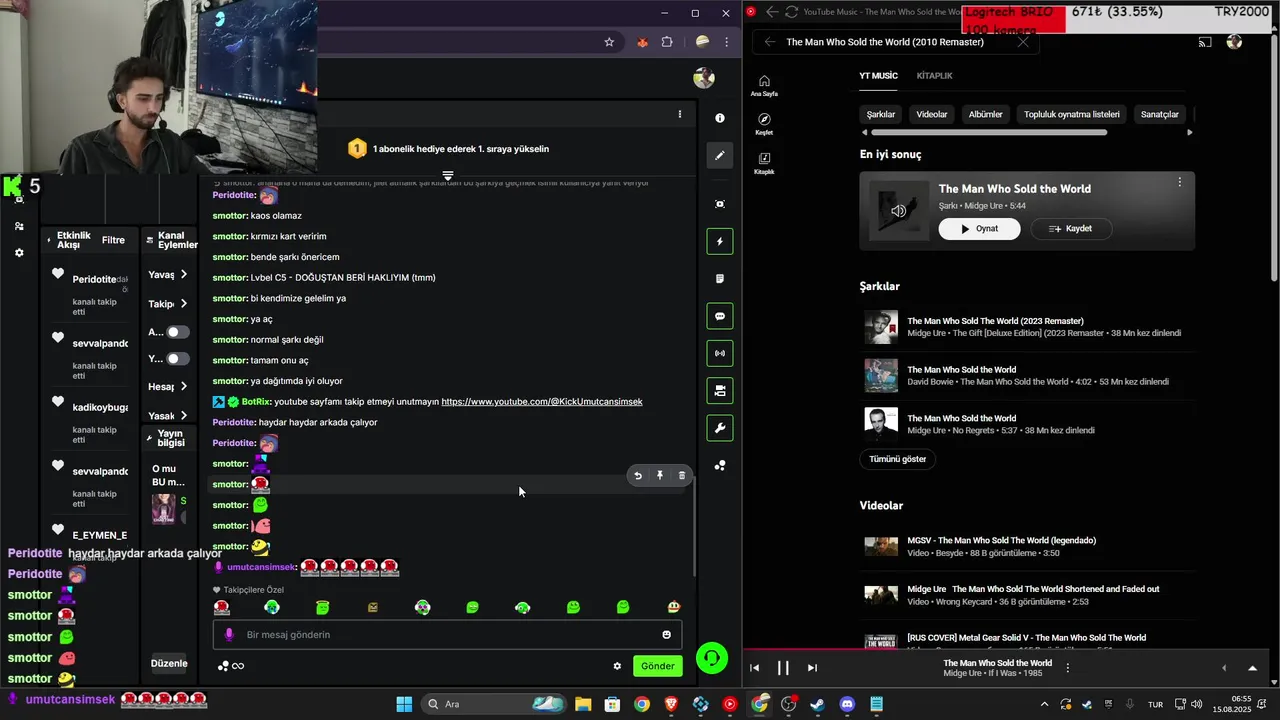Open browser extensions puzzle icon
Screen dimensions: 1280x720
667,42
